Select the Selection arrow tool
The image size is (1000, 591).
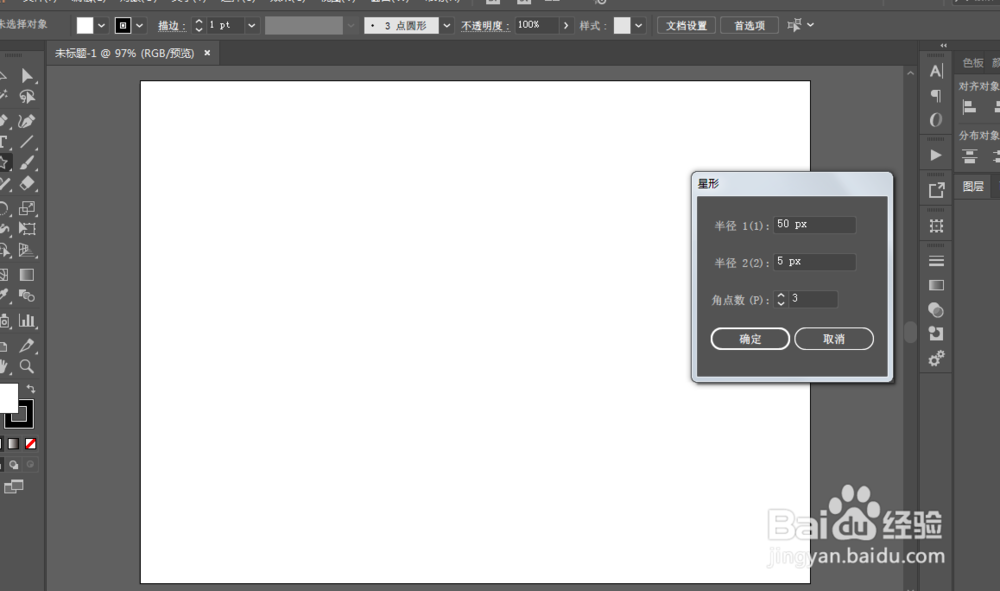[x=28, y=76]
